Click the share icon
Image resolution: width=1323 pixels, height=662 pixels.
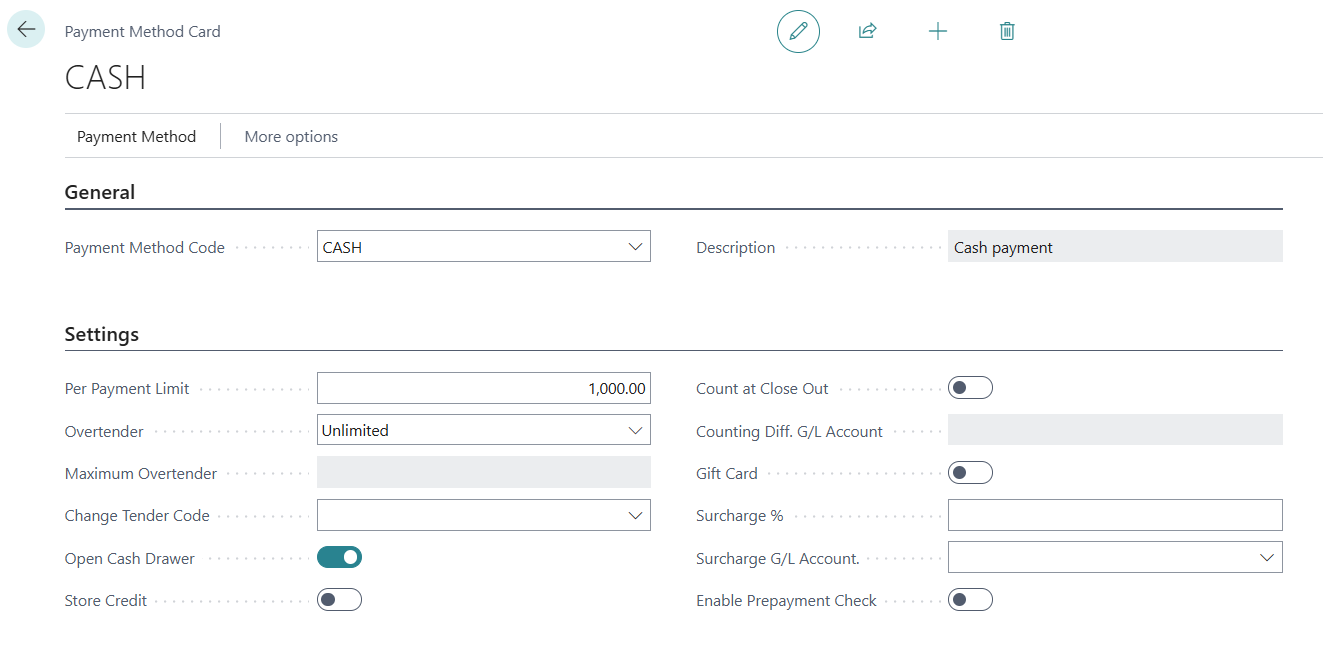(868, 31)
